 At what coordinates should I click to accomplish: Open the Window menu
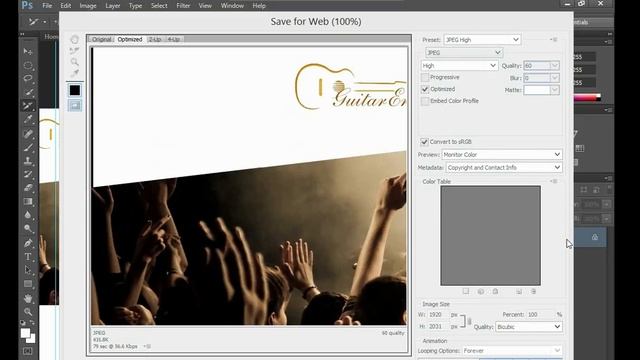click(232, 6)
